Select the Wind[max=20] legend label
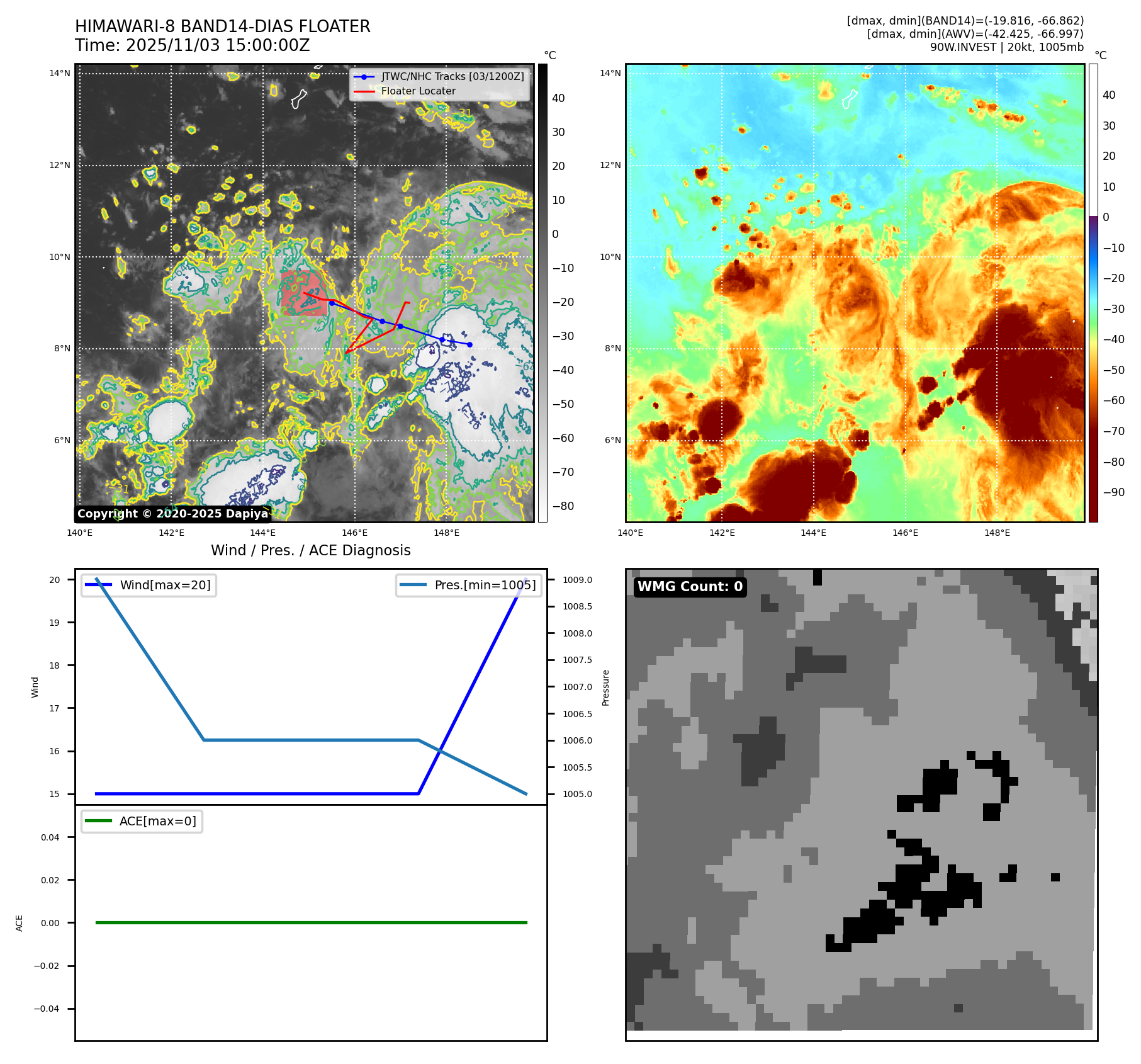Viewport: 1141px width, 1064px height. 165,585
